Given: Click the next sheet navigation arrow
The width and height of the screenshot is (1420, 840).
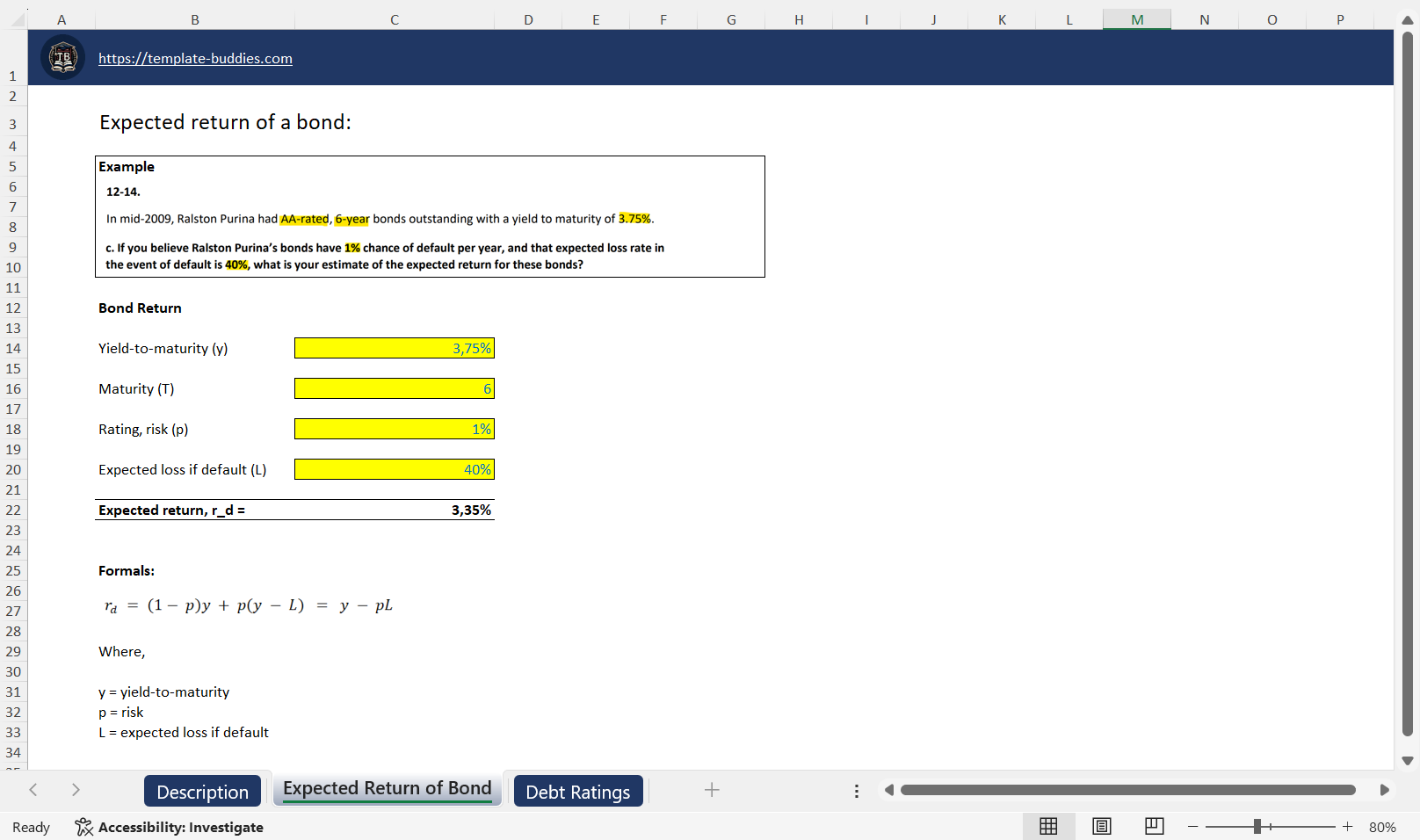Looking at the screenshot, I should [76, 790].
